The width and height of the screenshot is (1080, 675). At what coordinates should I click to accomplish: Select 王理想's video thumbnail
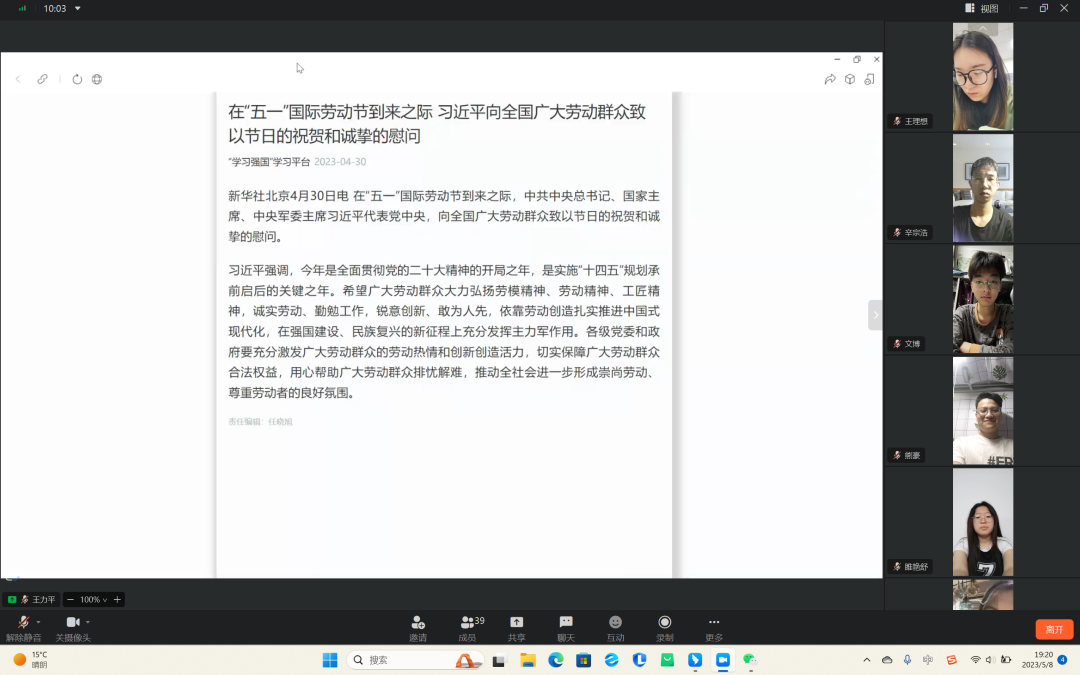point(982,77)
